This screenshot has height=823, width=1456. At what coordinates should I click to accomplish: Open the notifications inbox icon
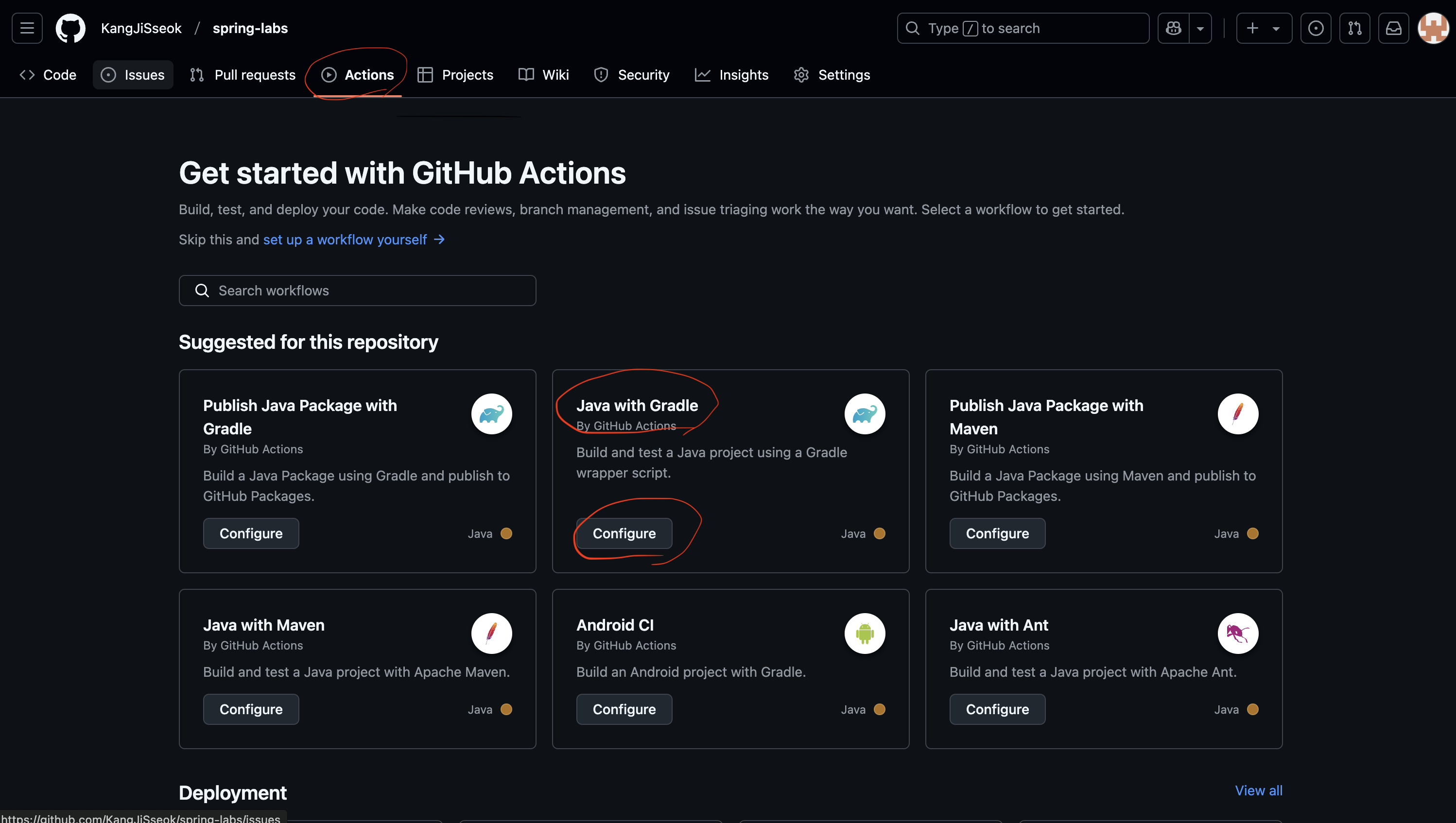pyautogui.click(x=1393, y=28)
